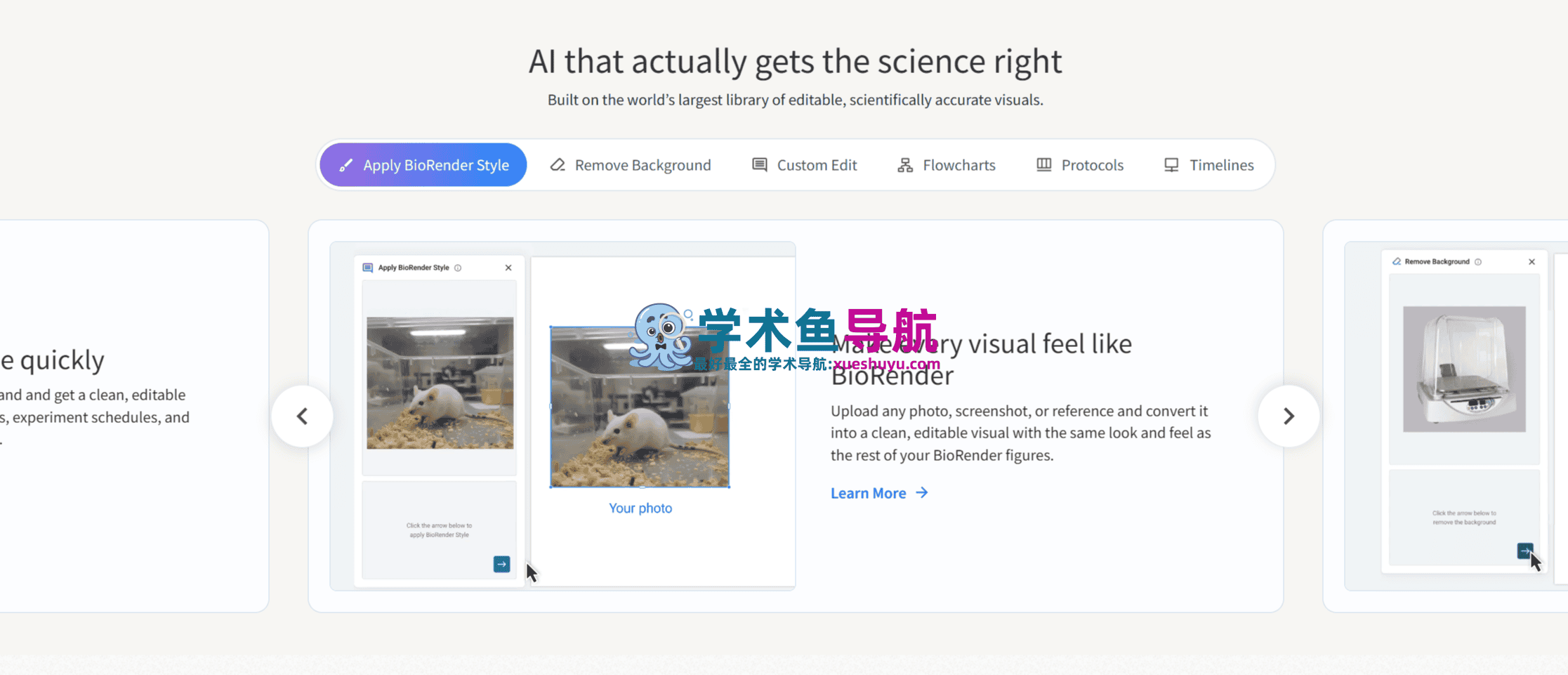Click the lab device thumbnail image
The height and width of the screenshot is (675, 1568).
point(1463,369)
